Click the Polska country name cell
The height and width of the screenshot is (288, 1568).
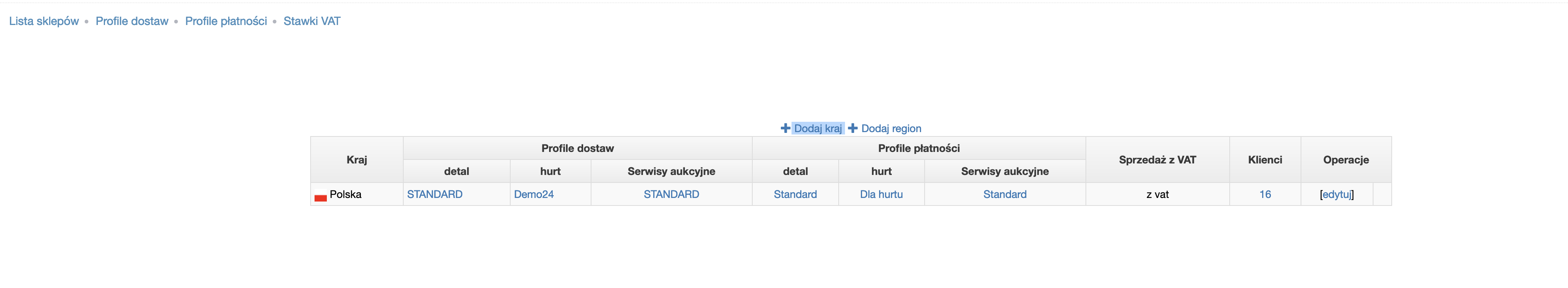(x=345, y=194)
